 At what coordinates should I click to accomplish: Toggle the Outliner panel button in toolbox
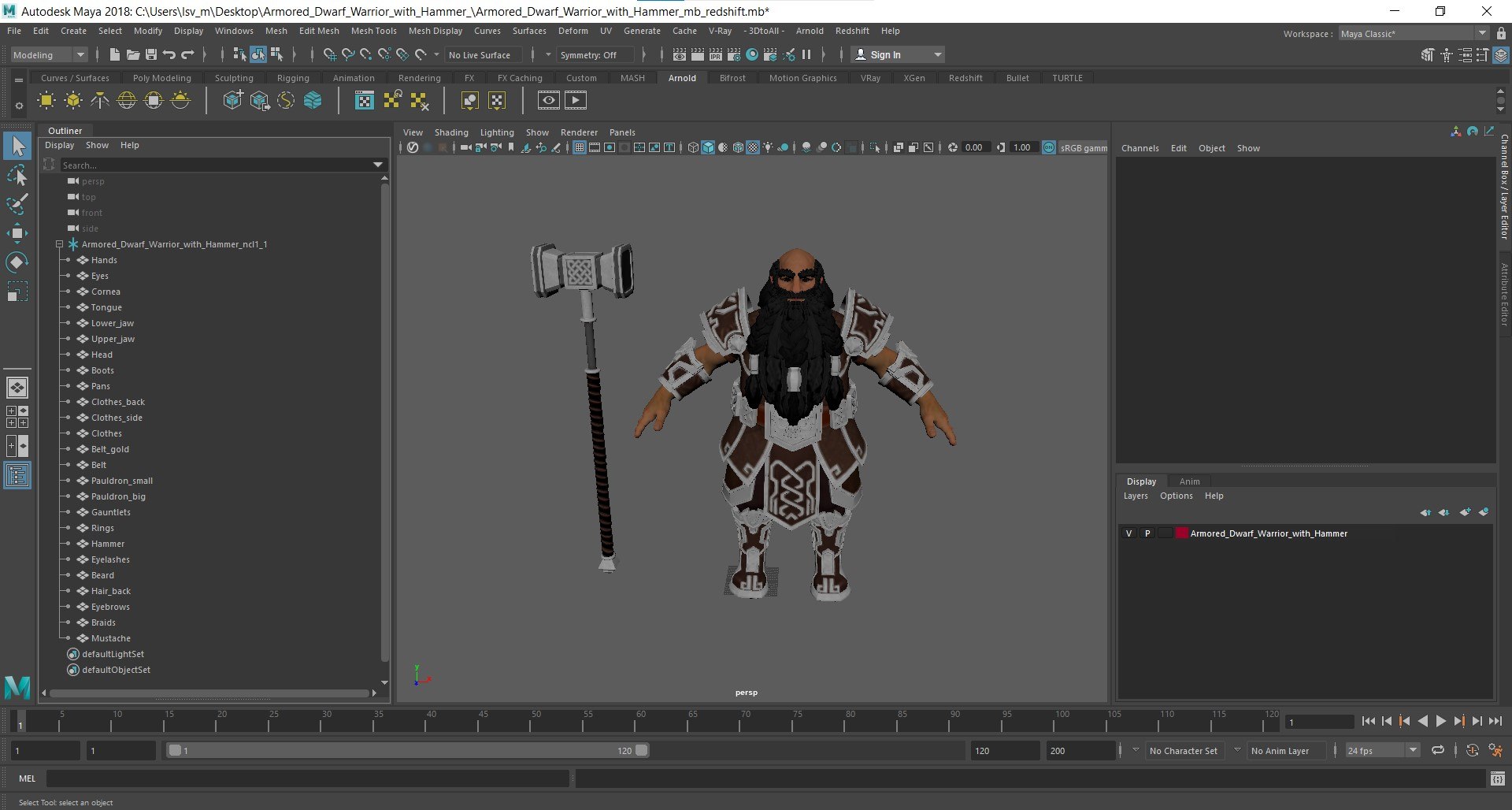[x=17, y=475]
